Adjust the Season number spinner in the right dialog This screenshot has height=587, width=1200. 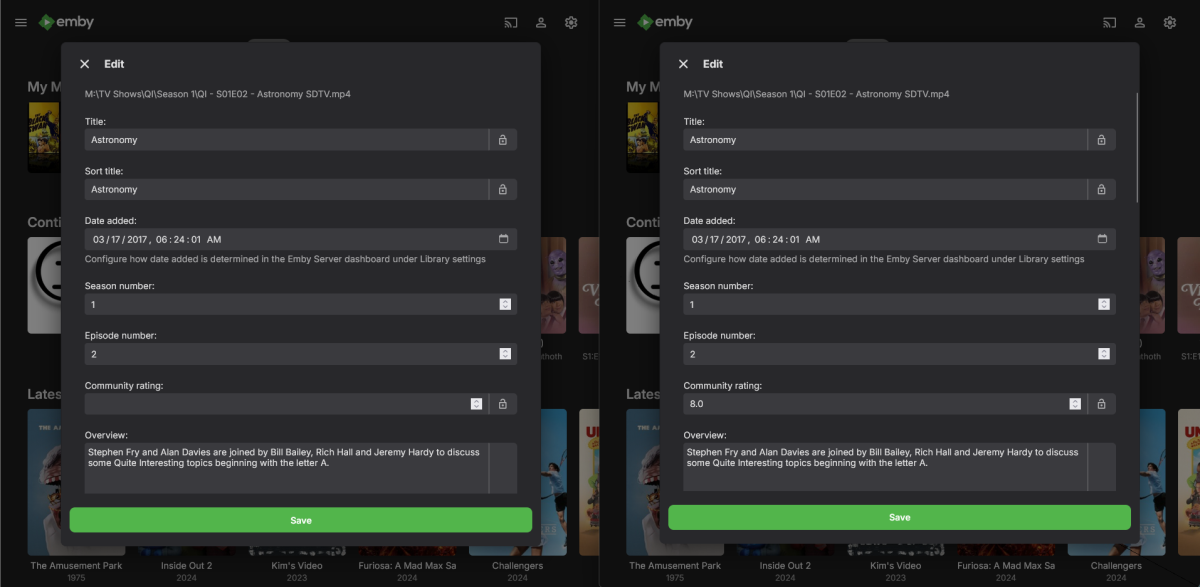click(x=1104, y=304)
